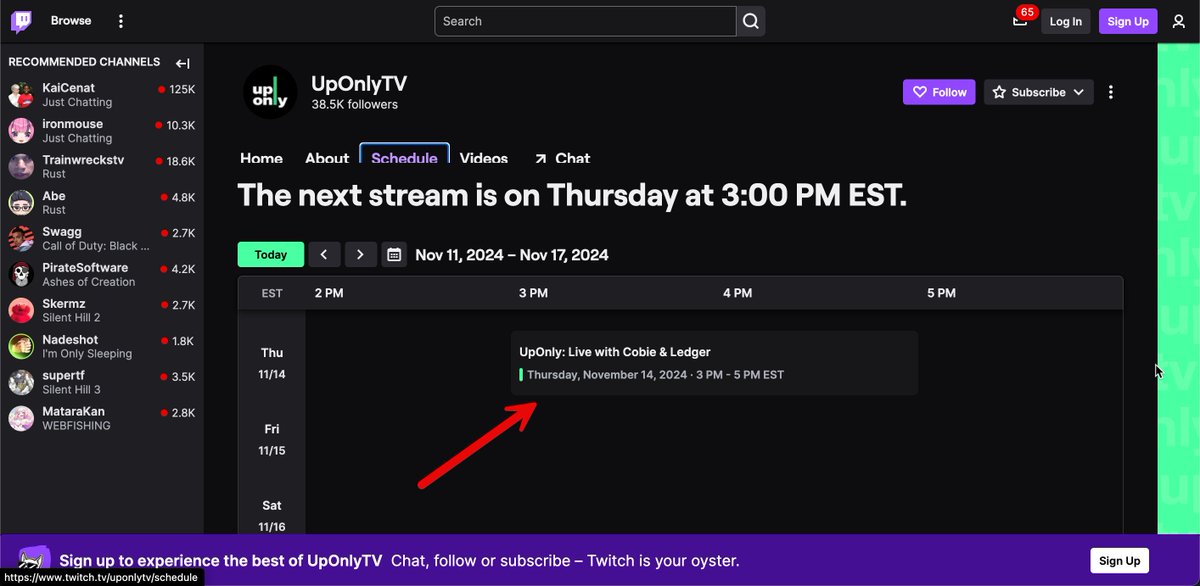
Task: Open the About tab
Action: click(x=327, y=158)
